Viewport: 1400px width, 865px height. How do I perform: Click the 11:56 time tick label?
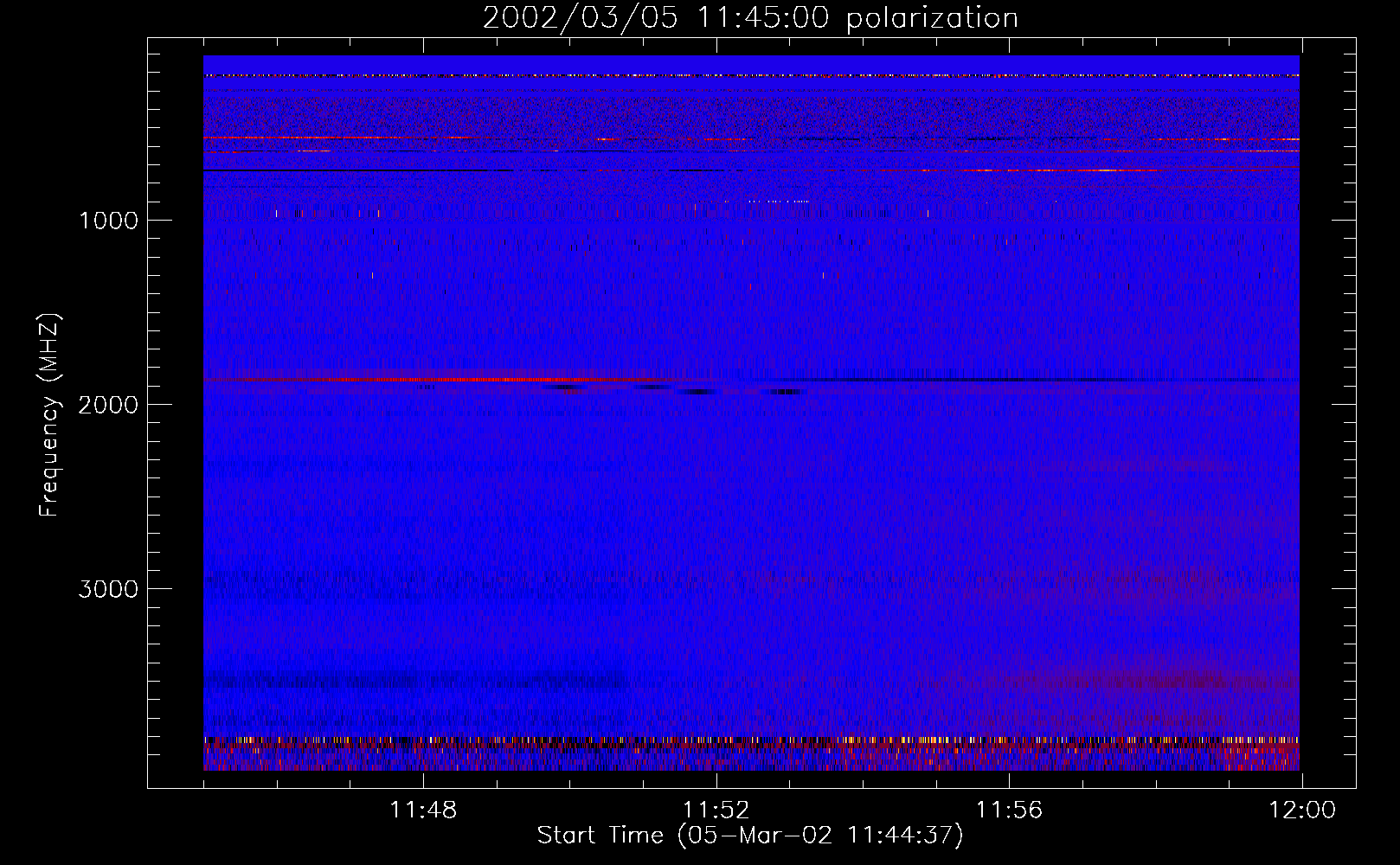click(x=1009, y=811)
